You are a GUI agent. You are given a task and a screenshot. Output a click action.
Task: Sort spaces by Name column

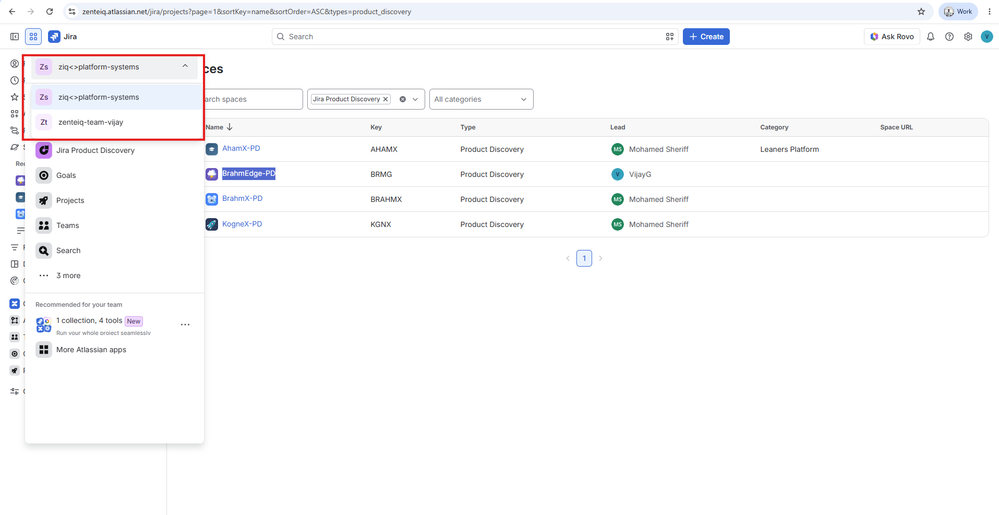219,127
